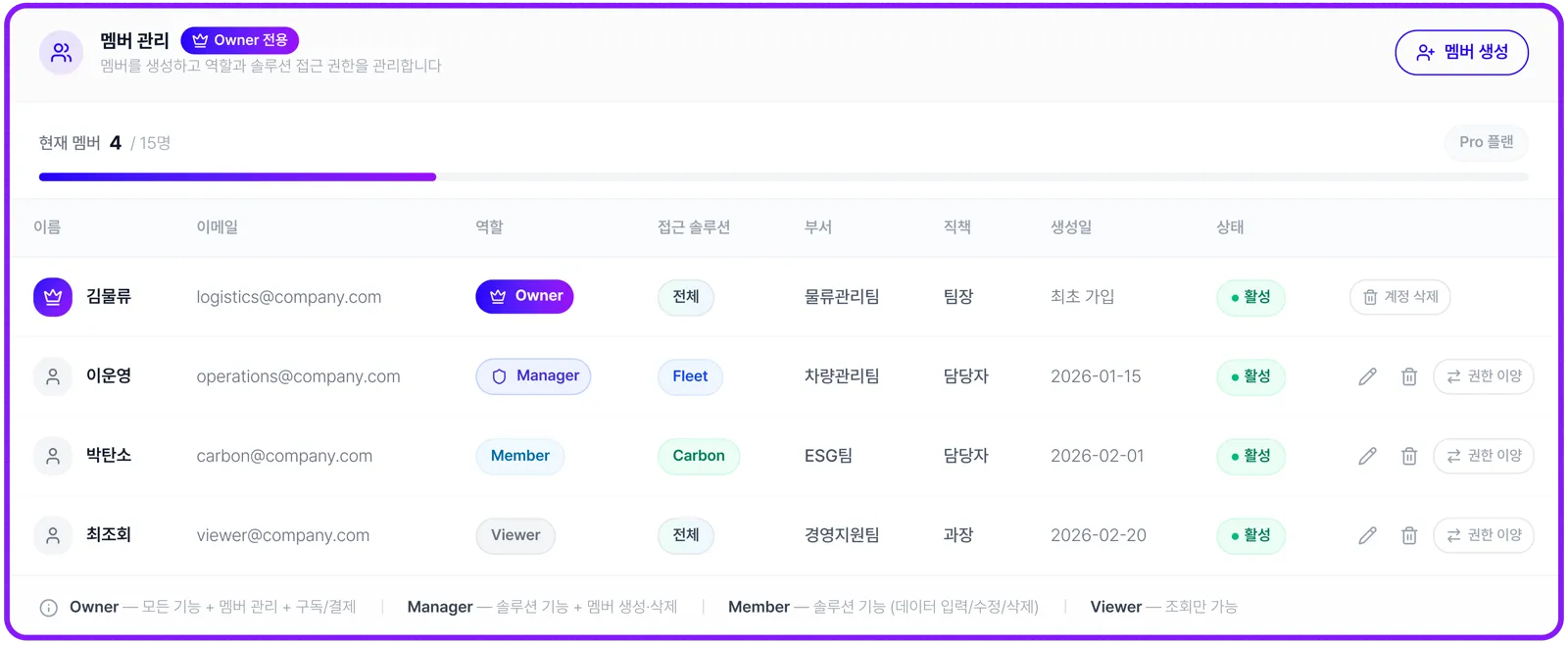
Task: Click the 계정 삭제 button for 김물류
Action: tap(1399, 297)
